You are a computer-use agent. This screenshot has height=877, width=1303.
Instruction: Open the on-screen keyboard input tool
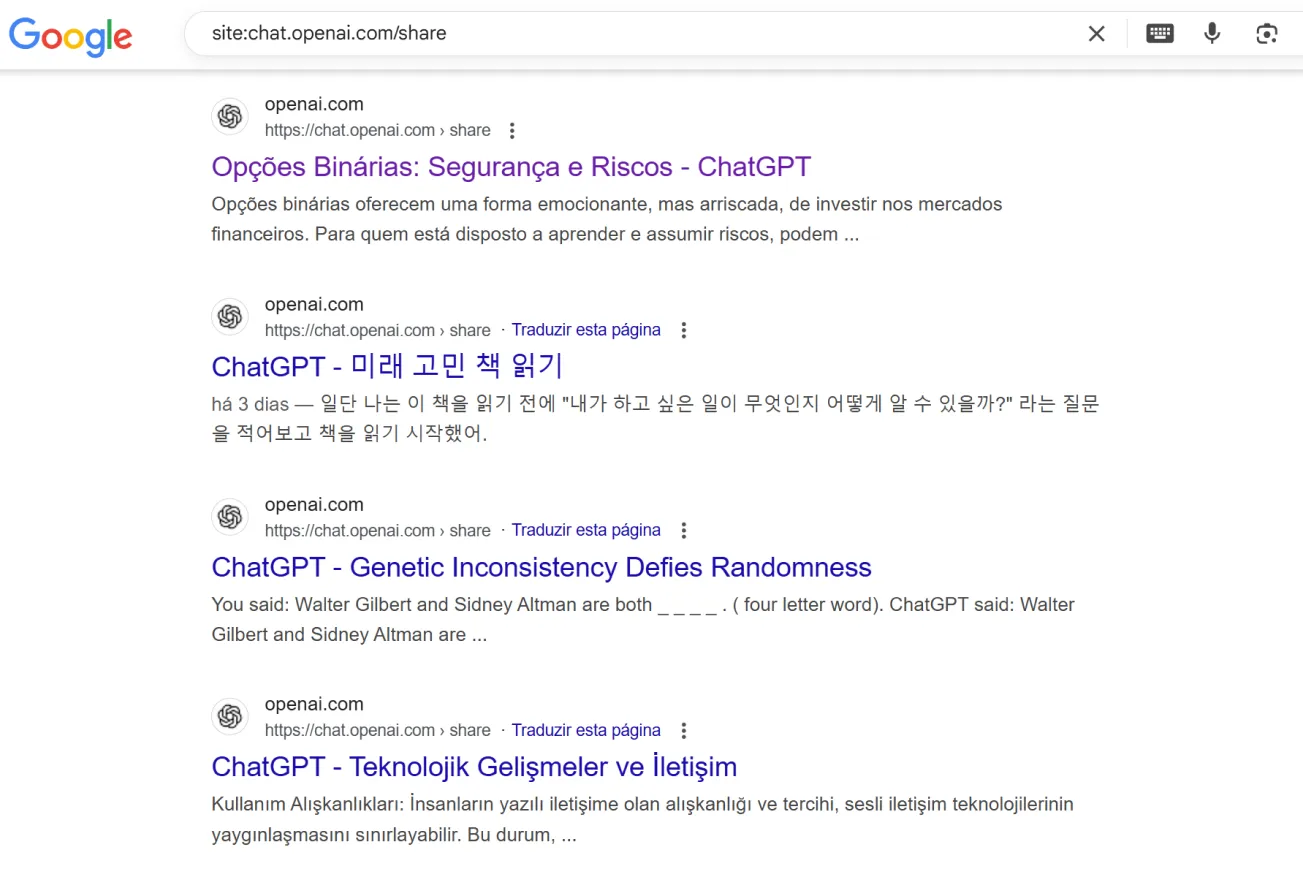(1160, 33)
